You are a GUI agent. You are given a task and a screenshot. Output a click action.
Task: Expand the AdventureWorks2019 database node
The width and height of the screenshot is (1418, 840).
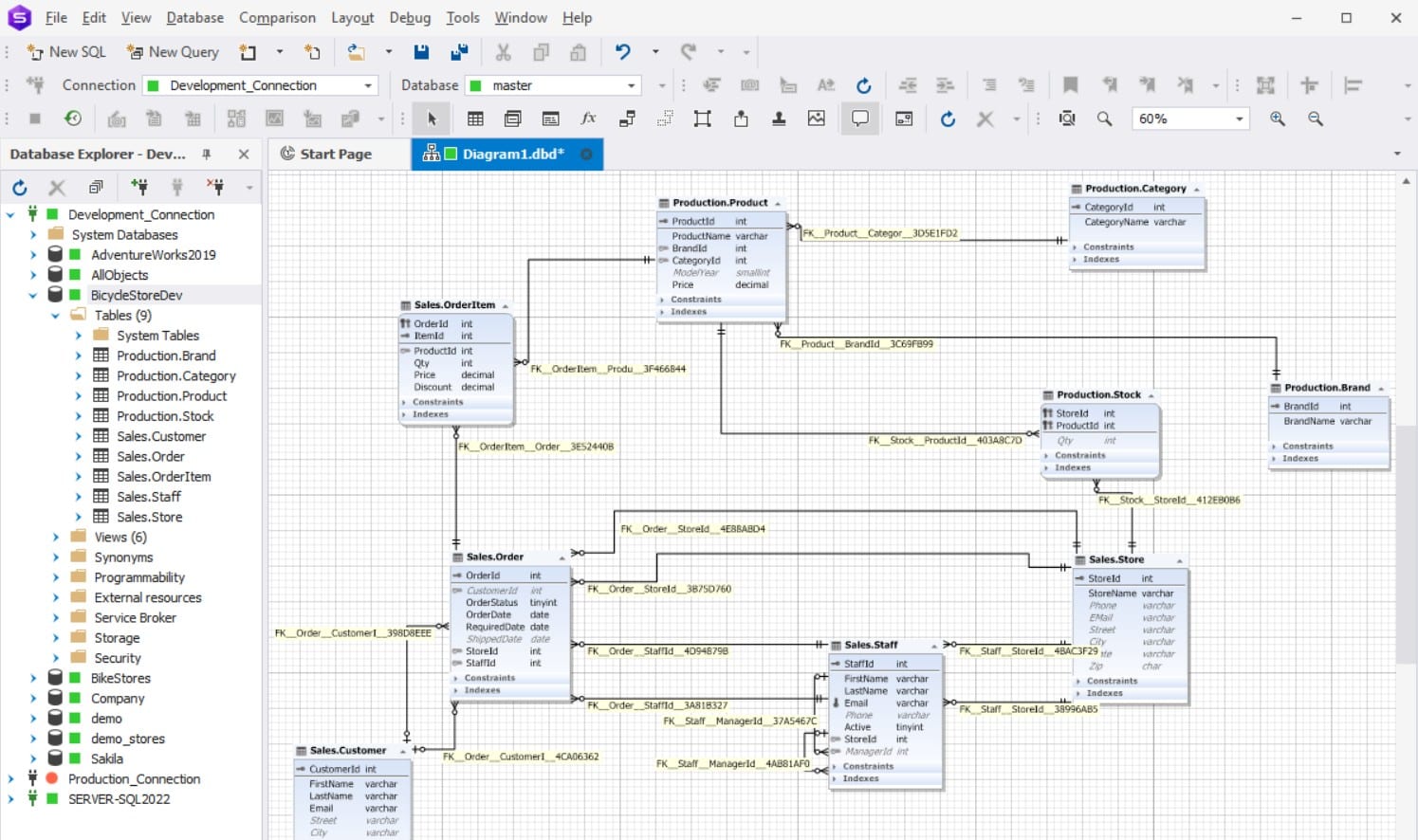tap(33, 254)
